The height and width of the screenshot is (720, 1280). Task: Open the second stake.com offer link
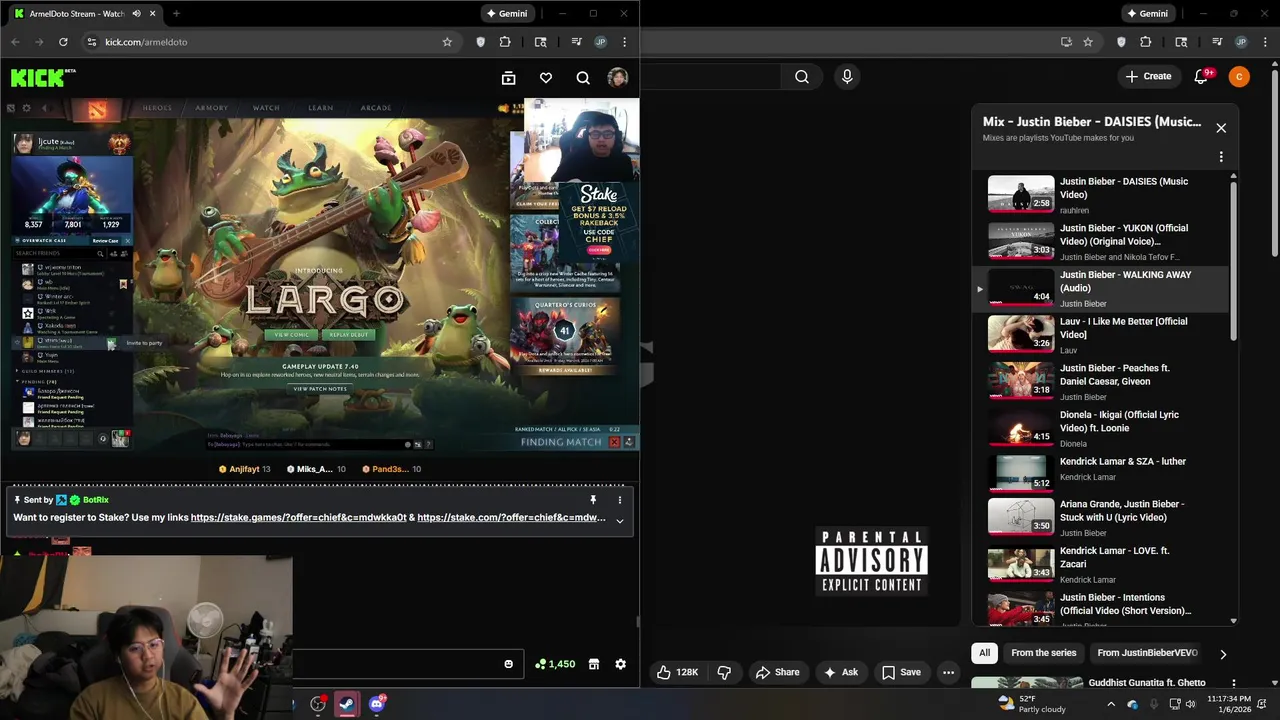(511, 518)
